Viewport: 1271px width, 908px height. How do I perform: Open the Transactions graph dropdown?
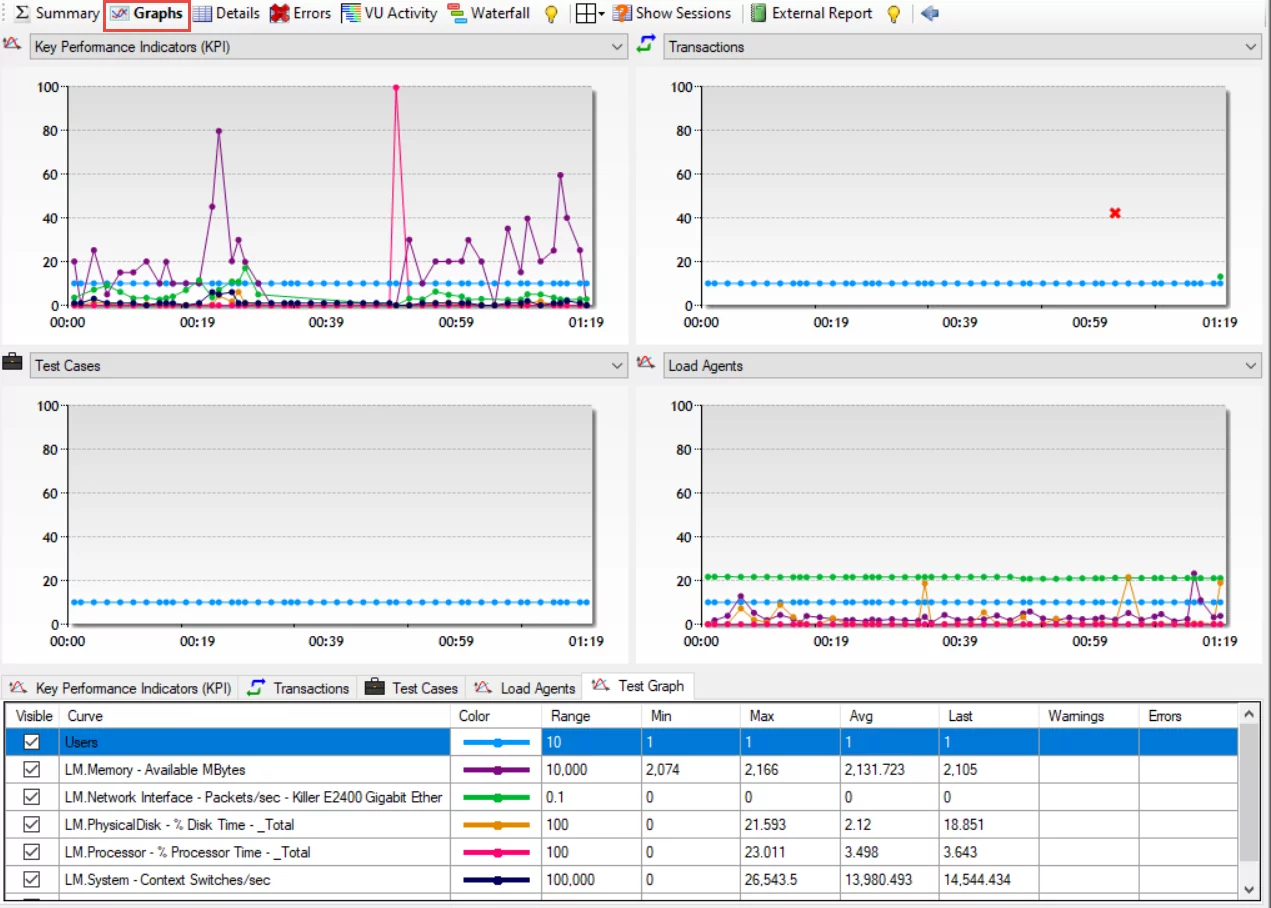(x=961, y=47)
